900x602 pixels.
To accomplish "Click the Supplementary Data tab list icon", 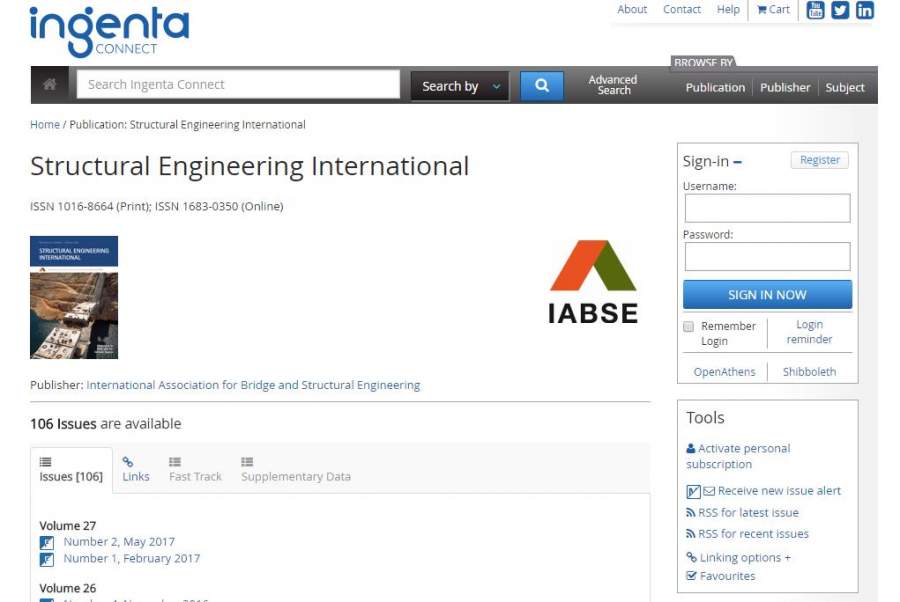I will pos(247,462).
